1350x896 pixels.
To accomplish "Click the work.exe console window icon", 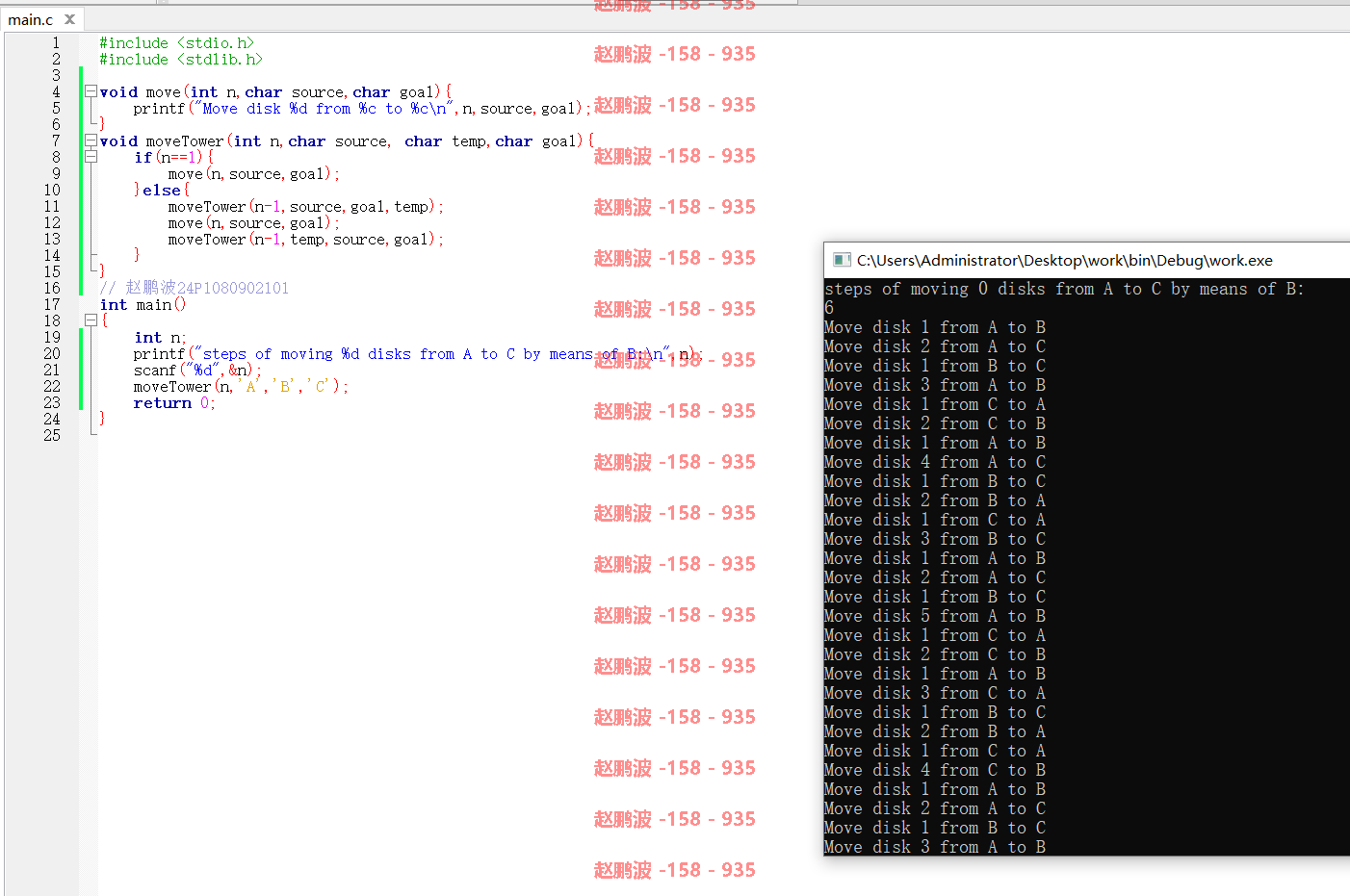I will pyautogui.click(x=842, y=260).
